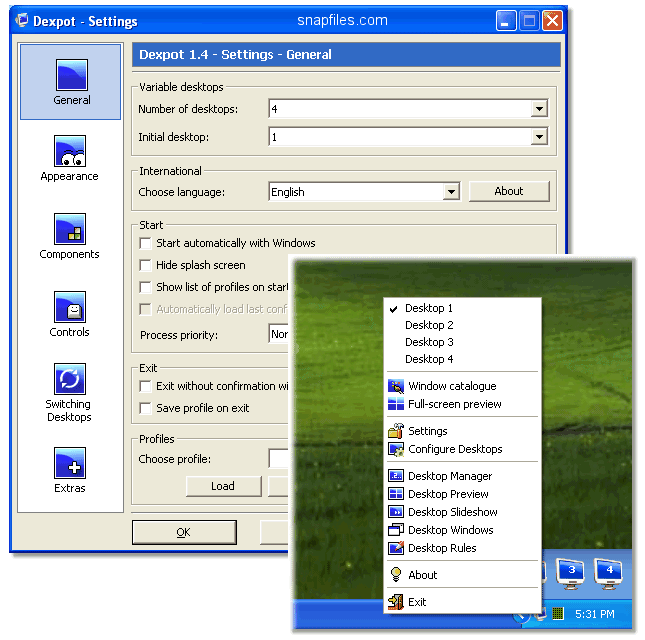Screen dimensions: 645x640
Task: Click the 'Desktop Rules' menu label
Action: (442, 548)
